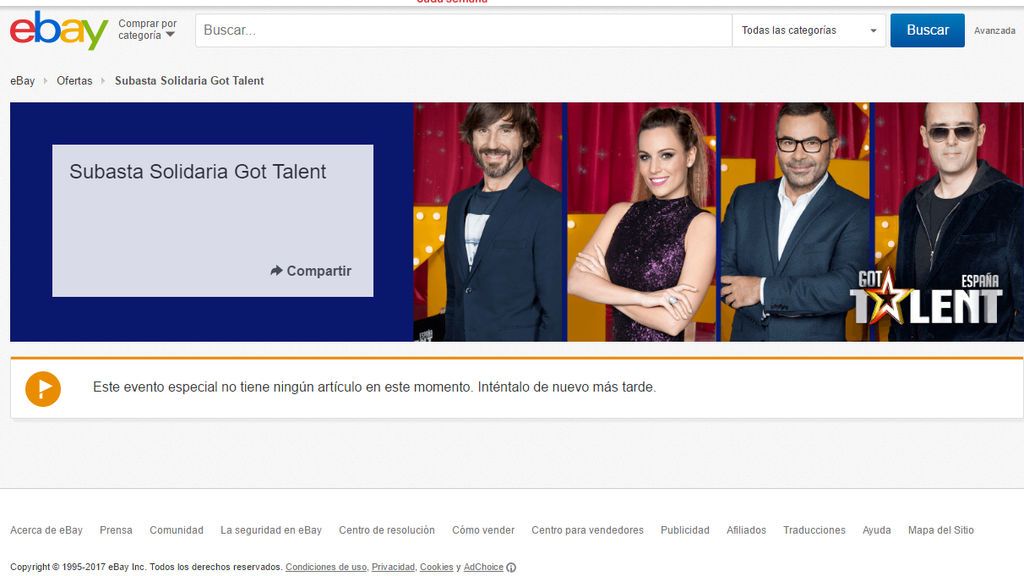1024x576 pixels.
Task: Click Ayuda in the footer
Action: coord(876,530)
